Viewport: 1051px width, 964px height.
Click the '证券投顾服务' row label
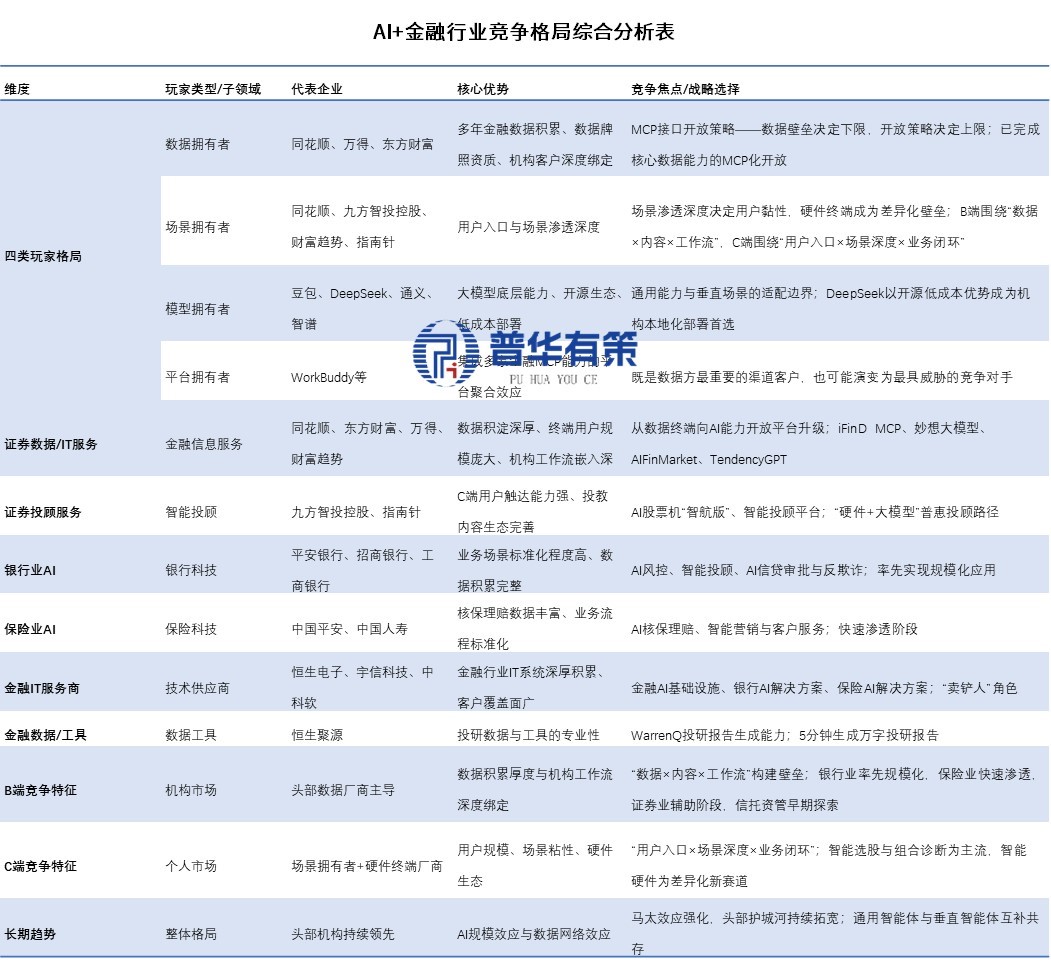(43, 513)
